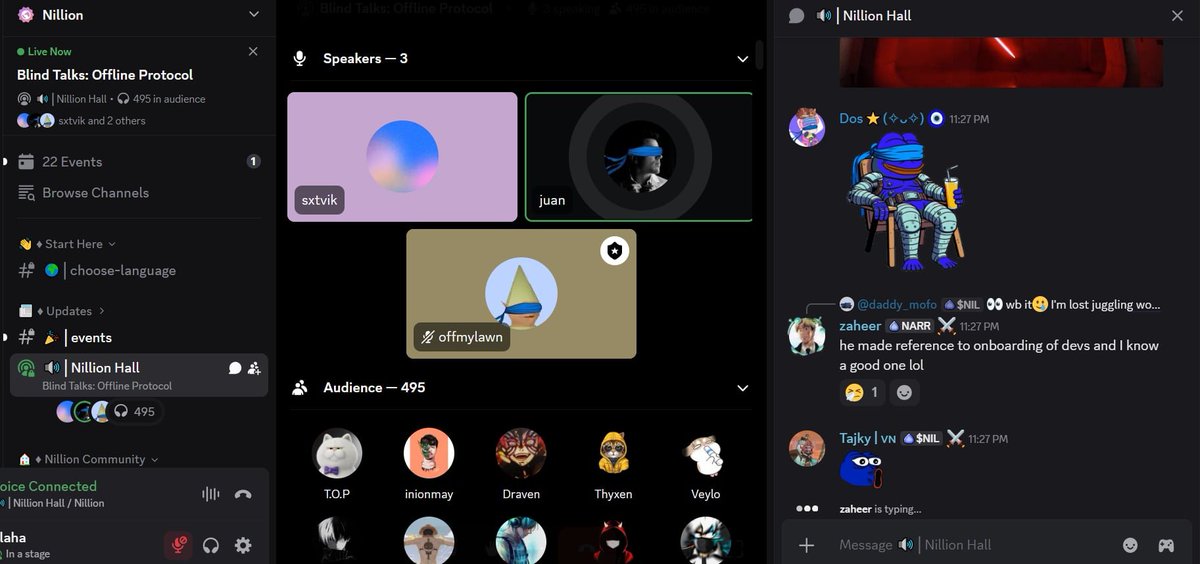Add a reaction to zaheer's message
Image resolution: width=1200 pixels, height=564 pixels.
[x=904, y=393]
